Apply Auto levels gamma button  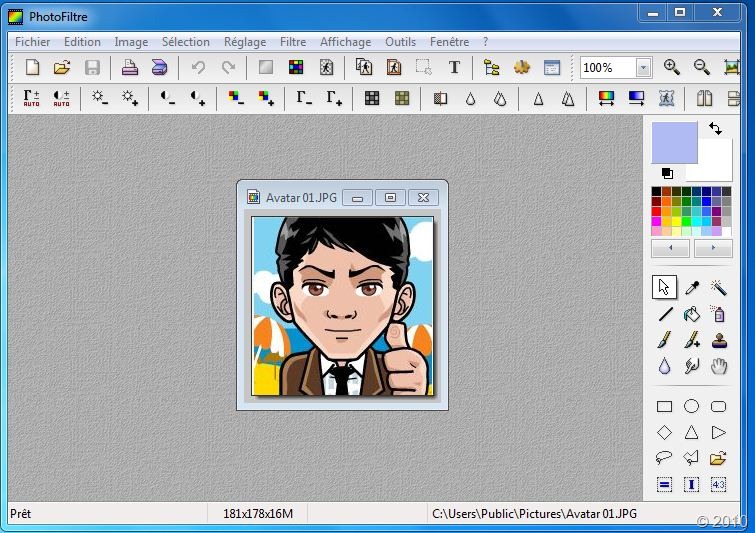click(x=31, y=98)
